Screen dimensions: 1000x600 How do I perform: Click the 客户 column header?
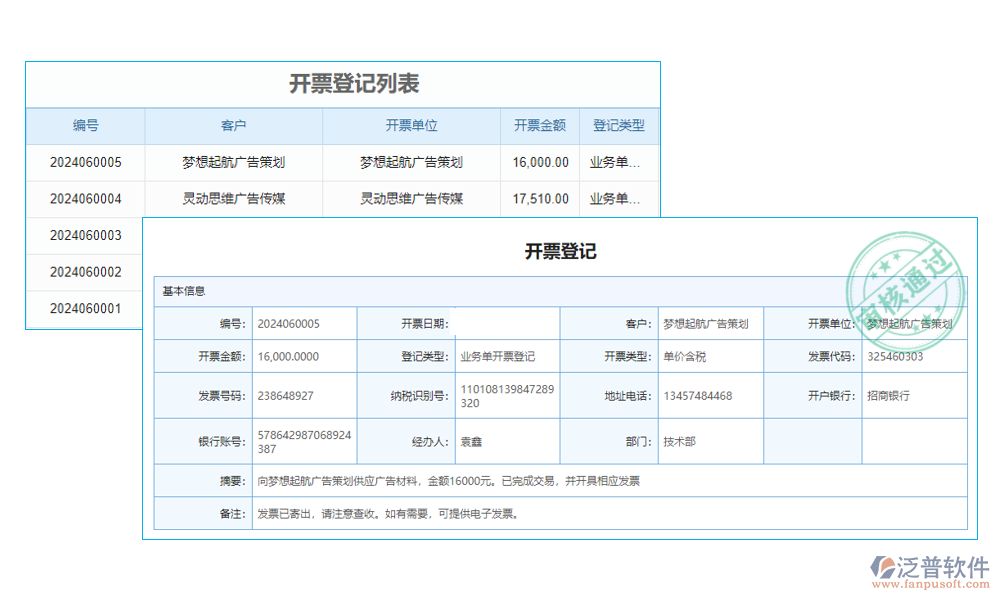click(x=233, y=125)
